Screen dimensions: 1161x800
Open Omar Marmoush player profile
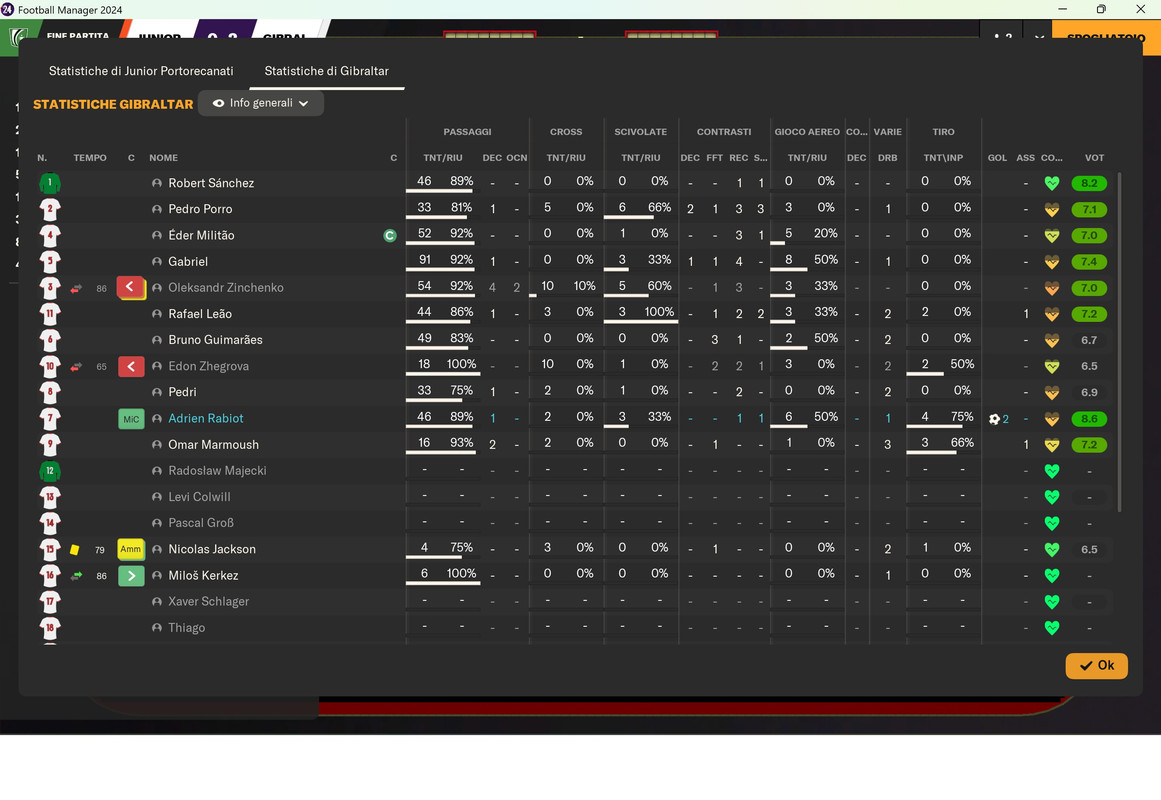213,444
